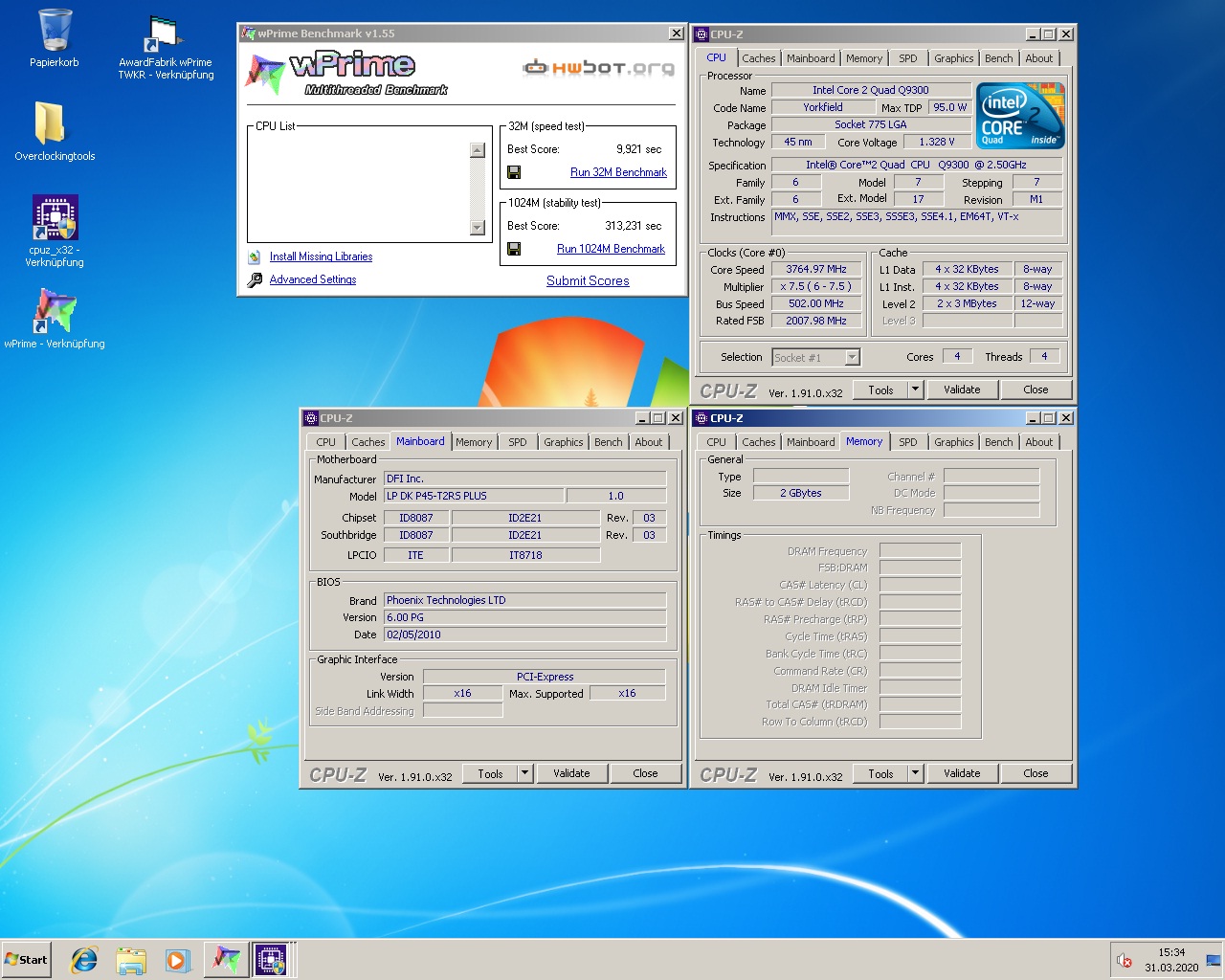
Task: Open the Tools dropdown arrow in Mainboard window
Action: pos(524,773)
